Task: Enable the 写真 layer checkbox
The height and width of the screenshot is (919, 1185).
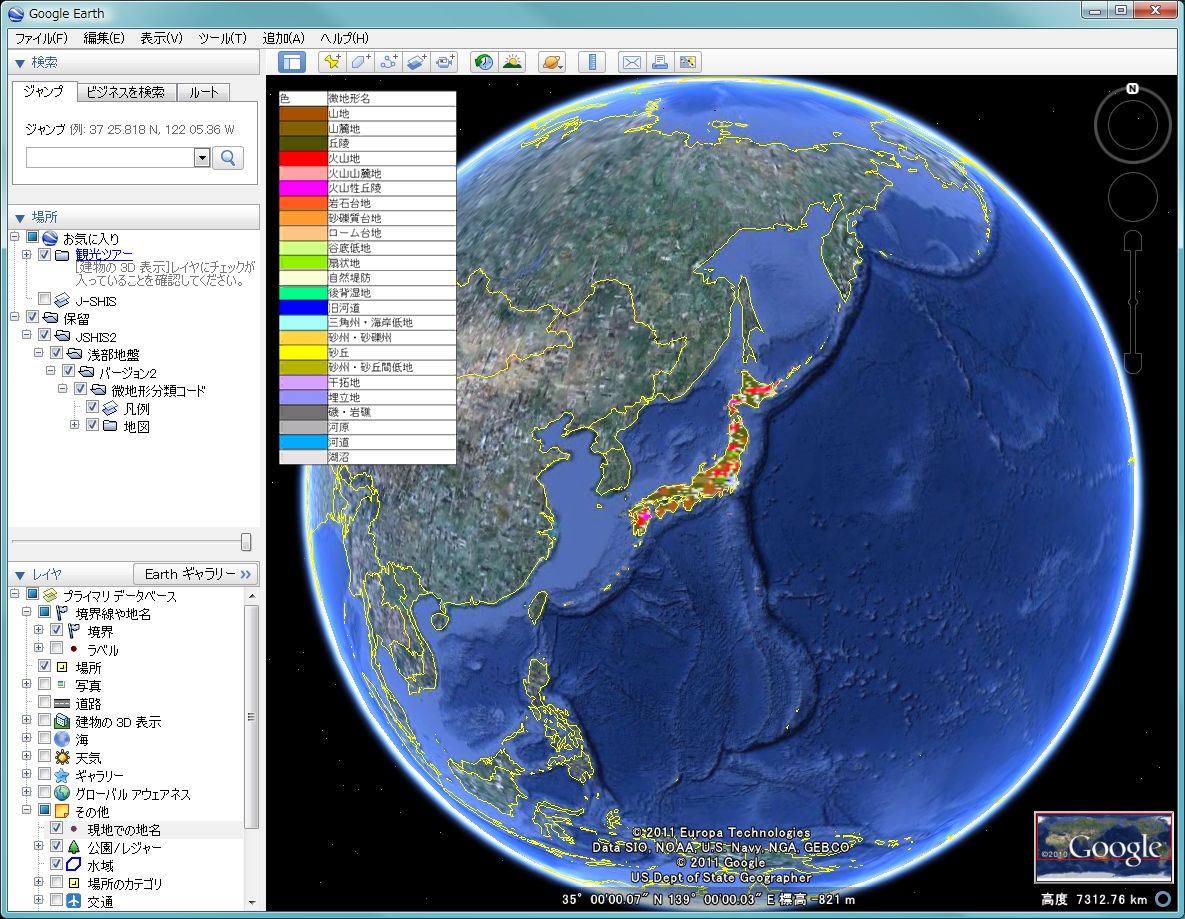Action: 45,684
